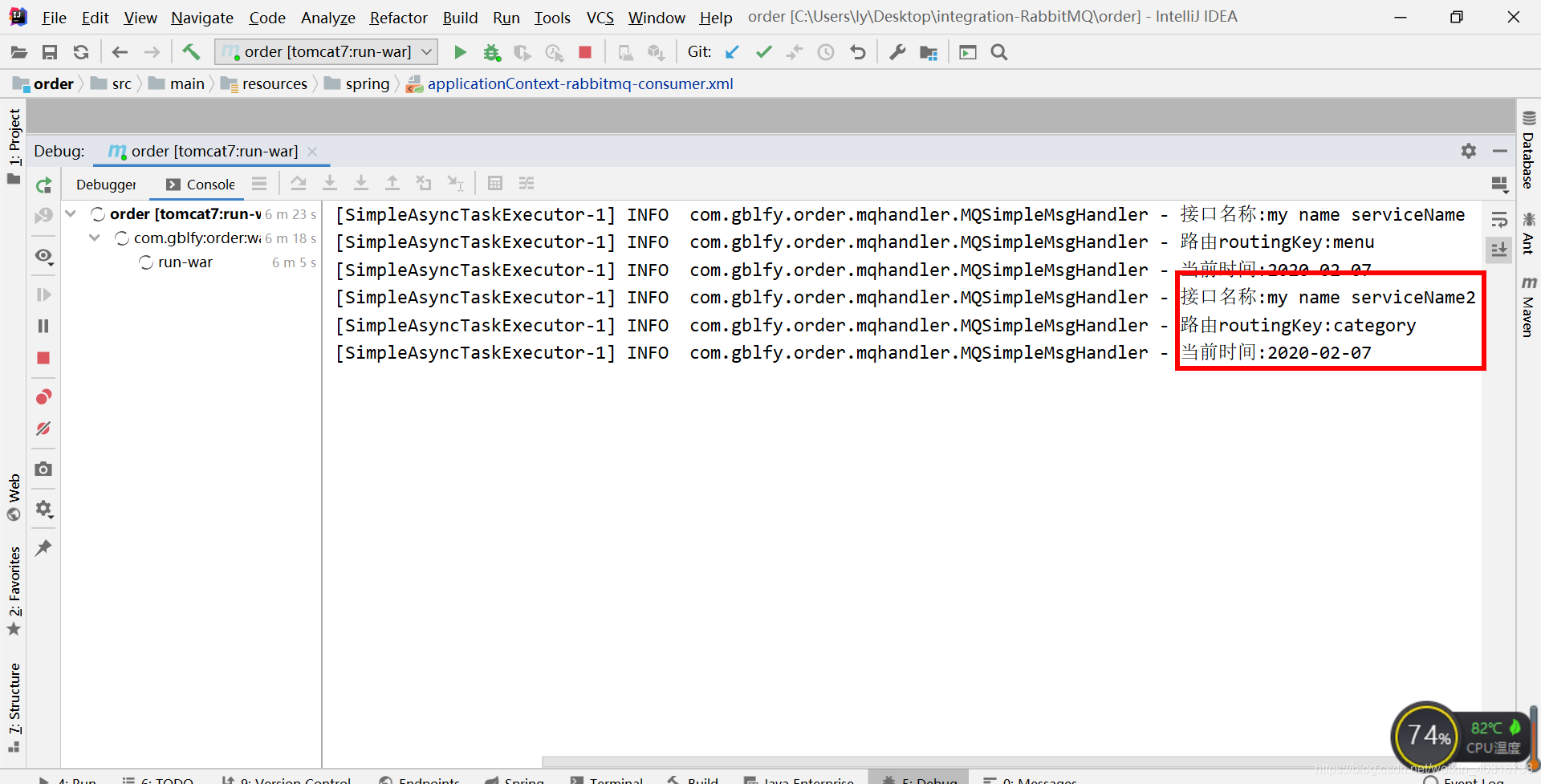Click the Save All toolbar icon
Image resolution: width=1541 pixels, height=784 pixels.
50,52
